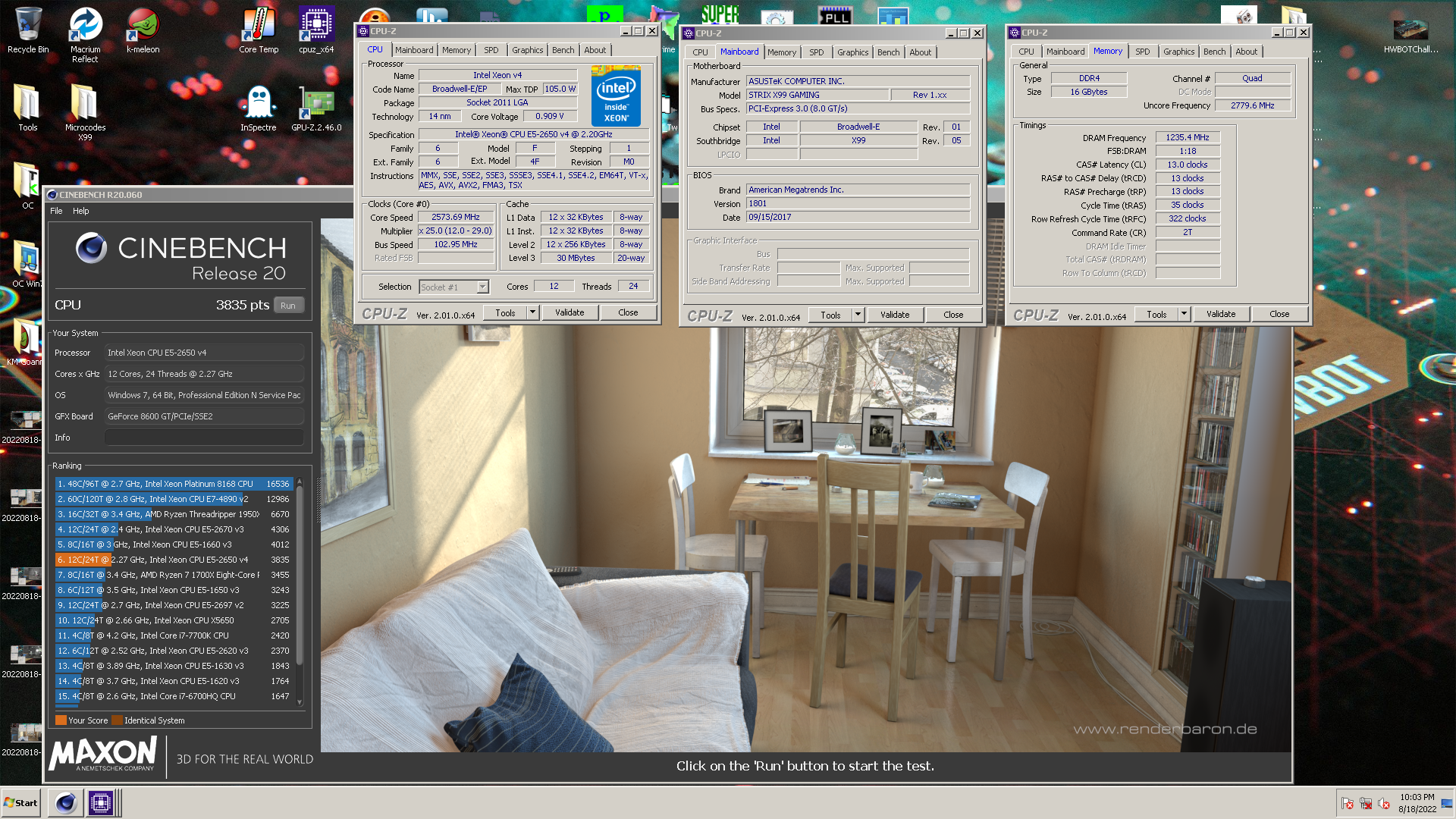The image size is (1456, 819).
Task: Click the Intel Xeon logo in CPU-Z
Action: click(616, 96)
